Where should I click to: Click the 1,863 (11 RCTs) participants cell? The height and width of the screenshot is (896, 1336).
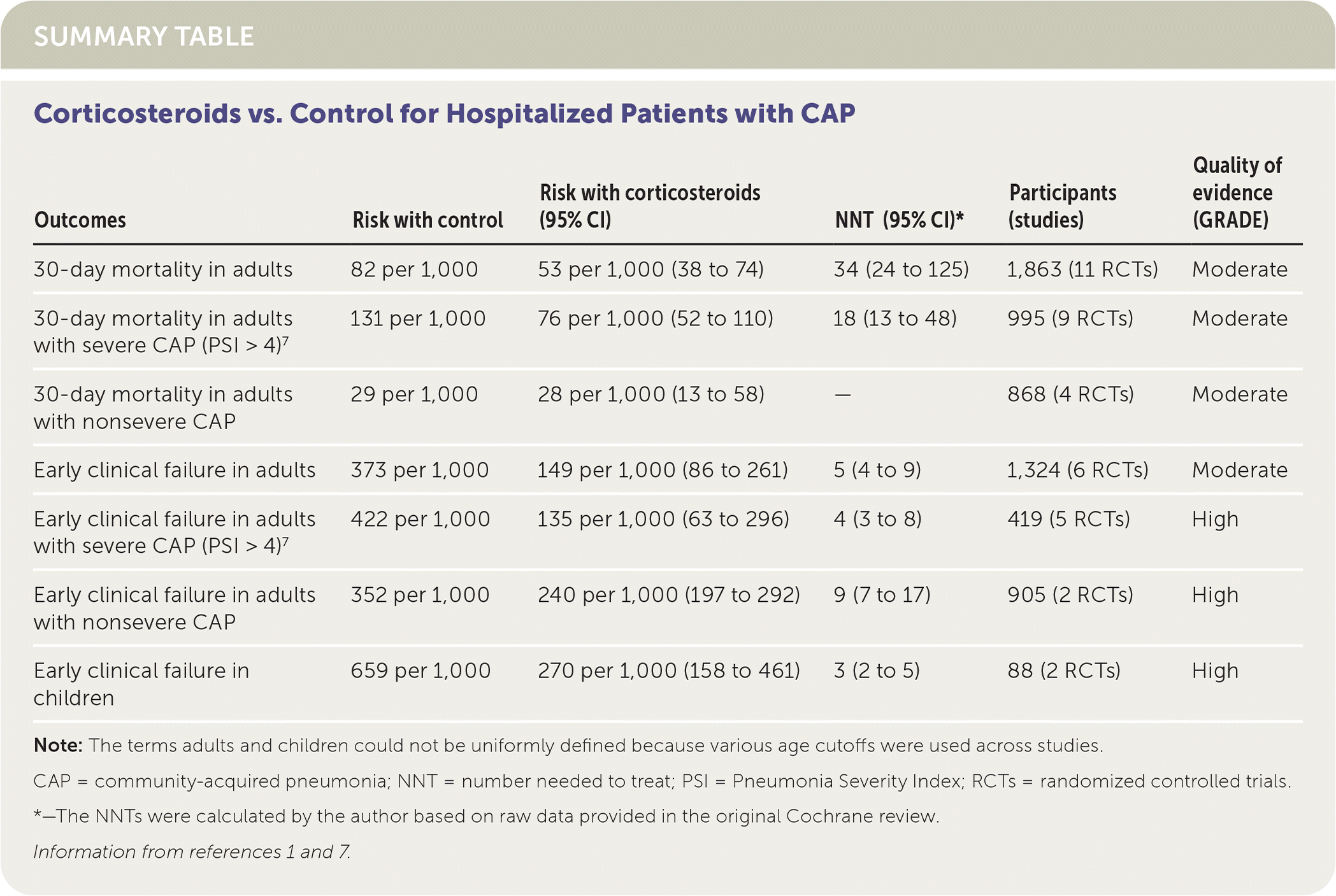coord(1082,269)
